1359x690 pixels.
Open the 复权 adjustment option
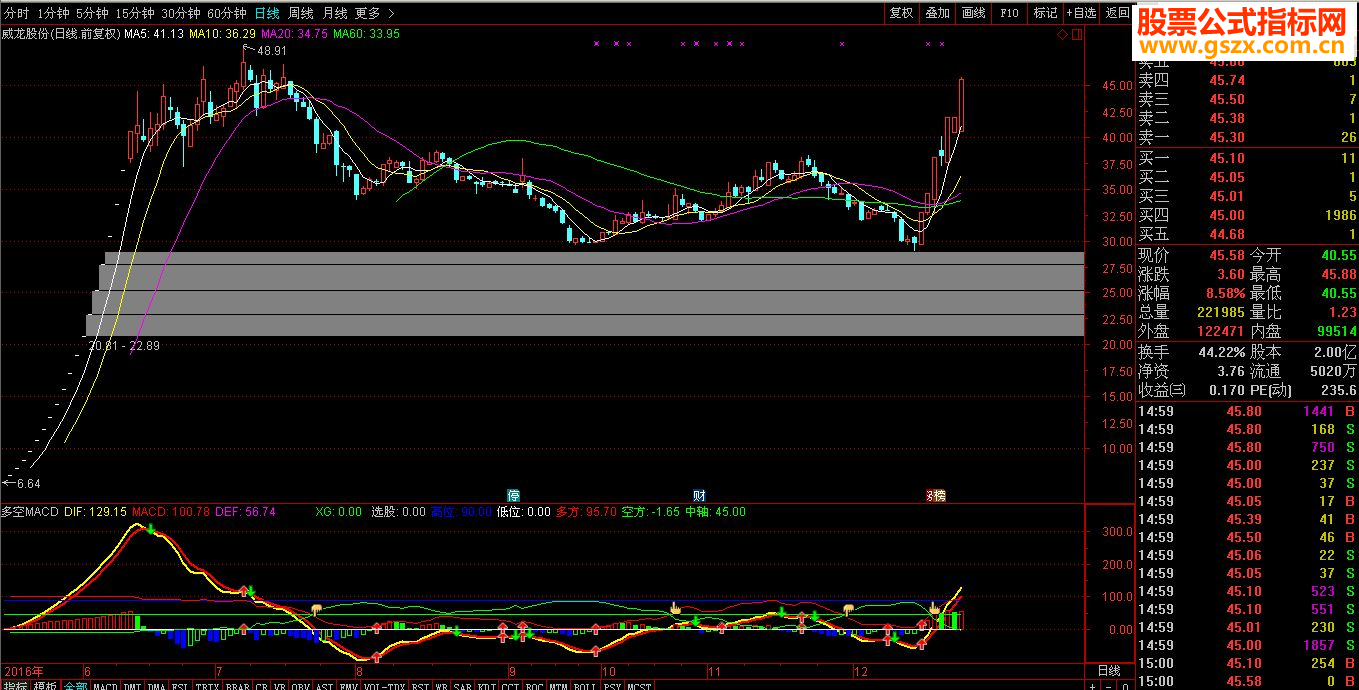[901, 13]
